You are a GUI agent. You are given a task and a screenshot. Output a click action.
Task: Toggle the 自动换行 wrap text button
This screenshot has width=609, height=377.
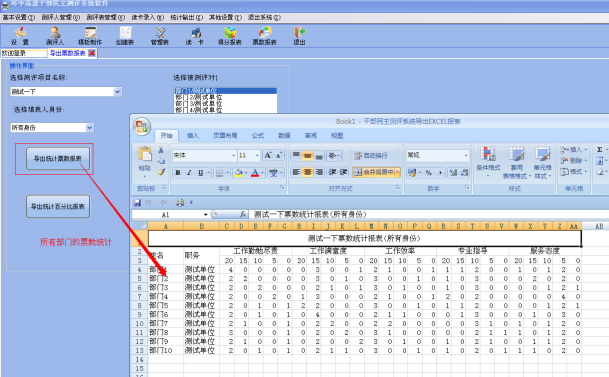[x=371, y=155]
